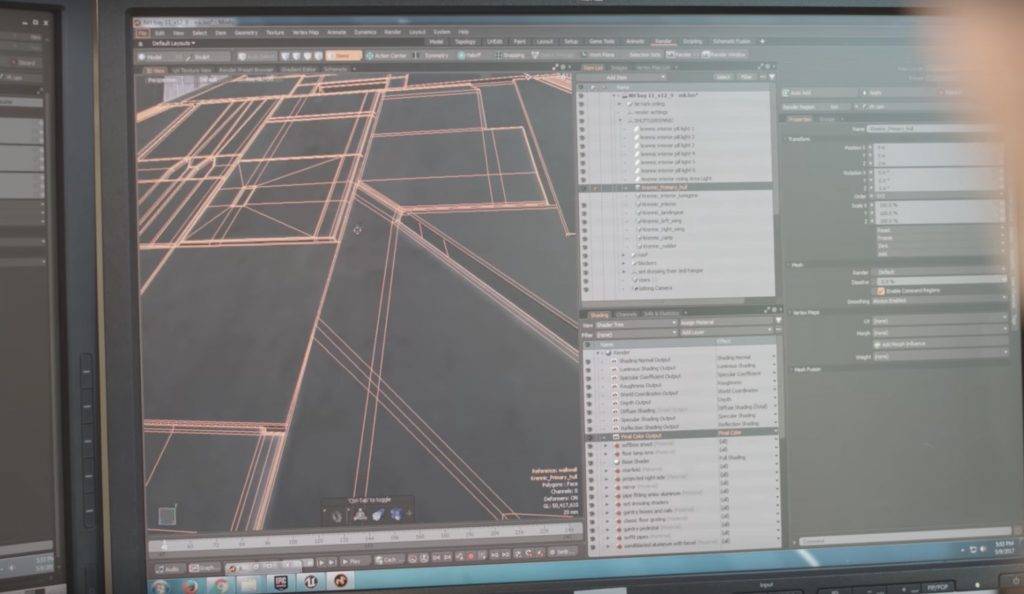Open the Texture menu
The height and width of the screenshot is (594, 1024).
click(275, 33)
